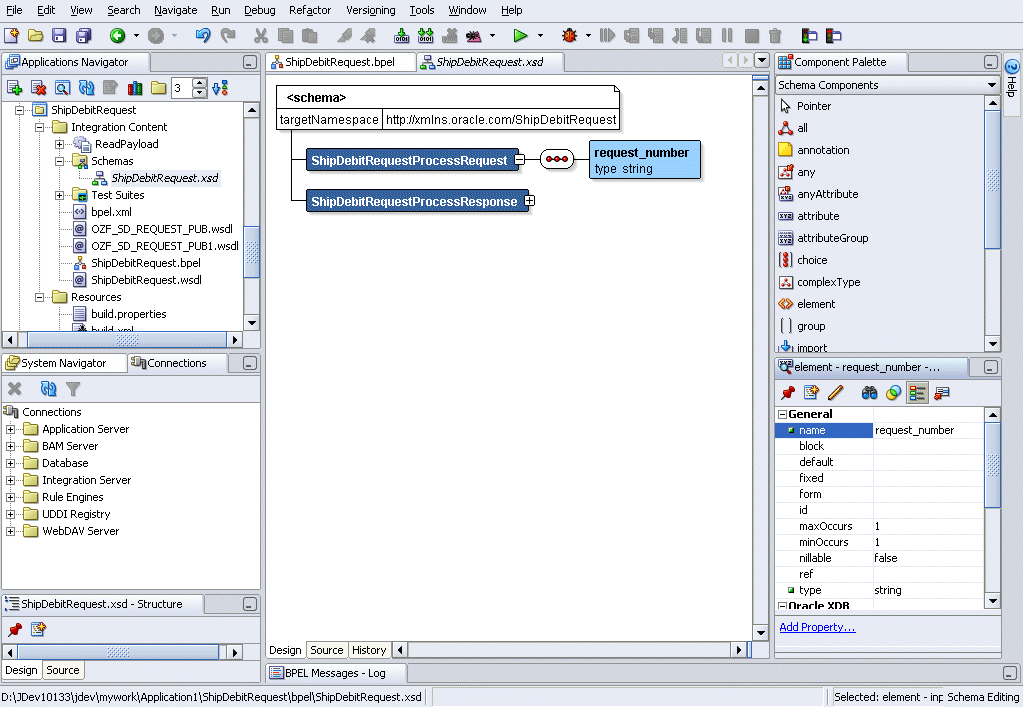The image size is (1023, 707).
Task: Click the maxOccurs value field
Action: click(x=927, y=526)
